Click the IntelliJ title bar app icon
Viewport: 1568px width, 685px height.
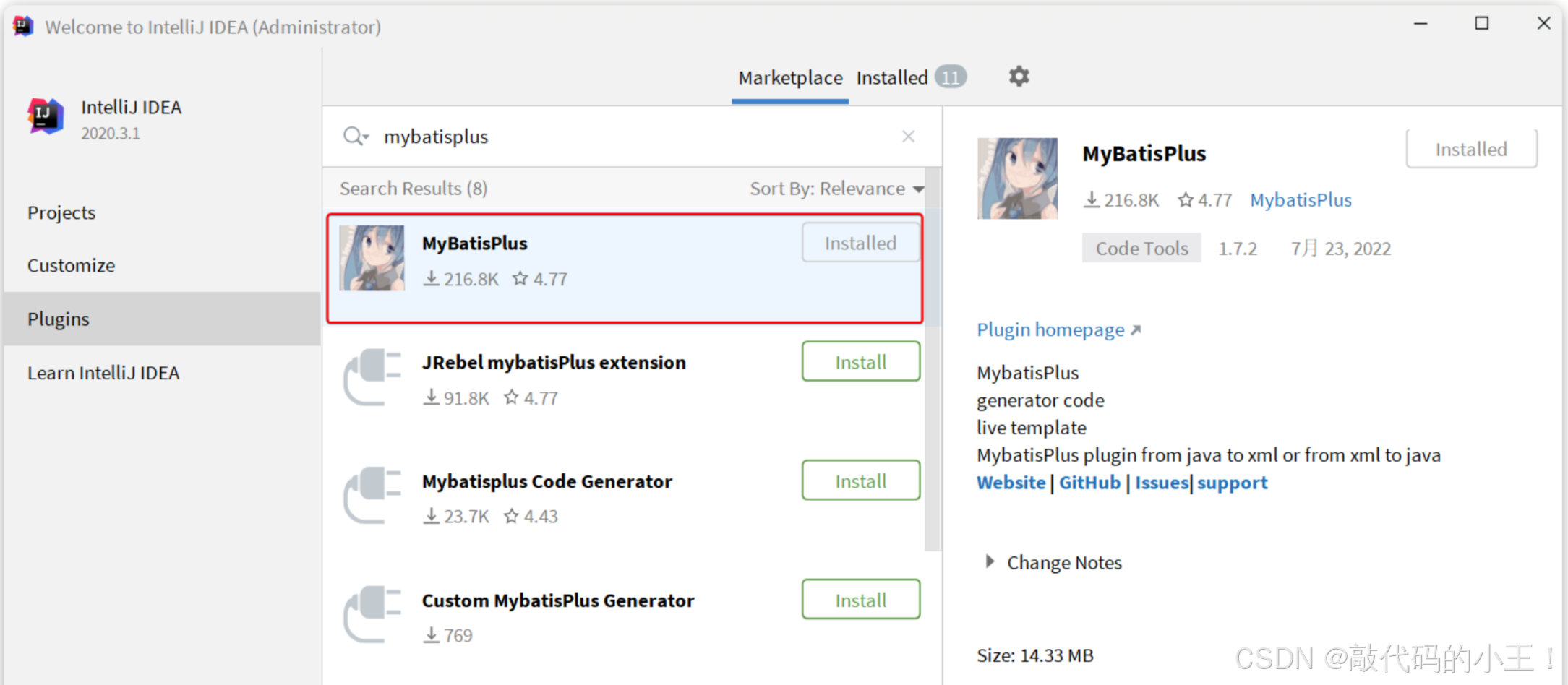click(23, 26)
